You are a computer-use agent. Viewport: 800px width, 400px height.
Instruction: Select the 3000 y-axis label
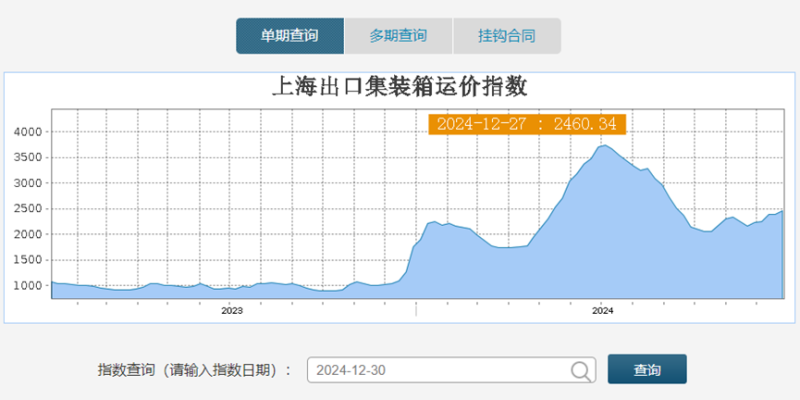pos(27,183)
